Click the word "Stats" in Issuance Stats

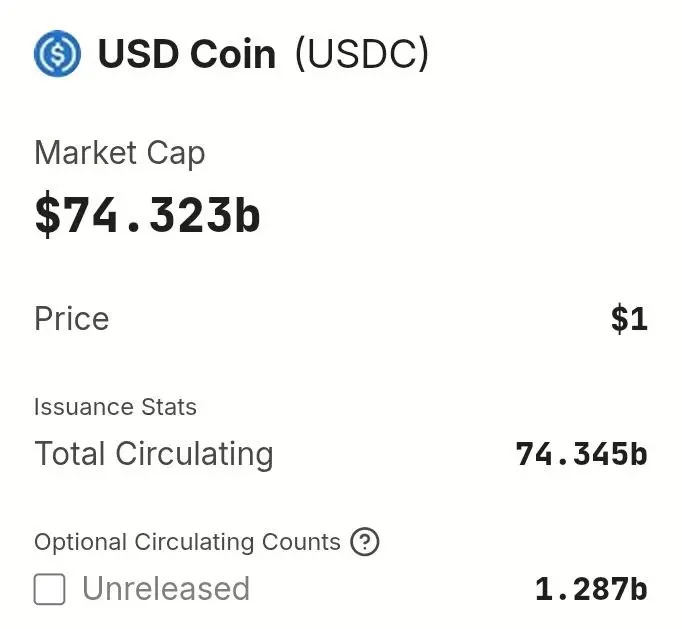tap(169, 407)
